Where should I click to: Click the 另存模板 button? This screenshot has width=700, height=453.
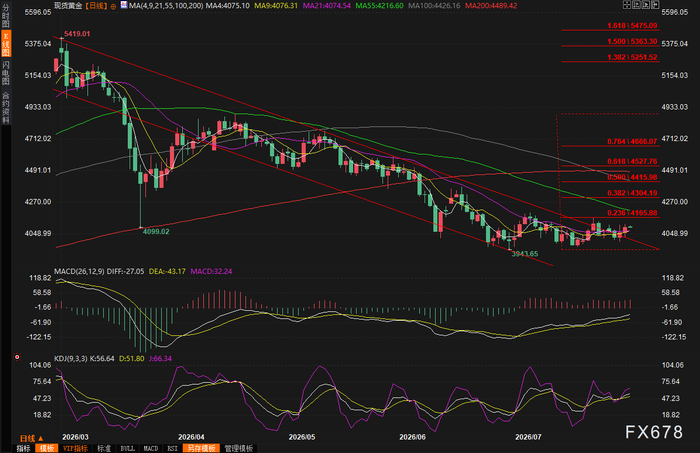[x=201, y=448]
